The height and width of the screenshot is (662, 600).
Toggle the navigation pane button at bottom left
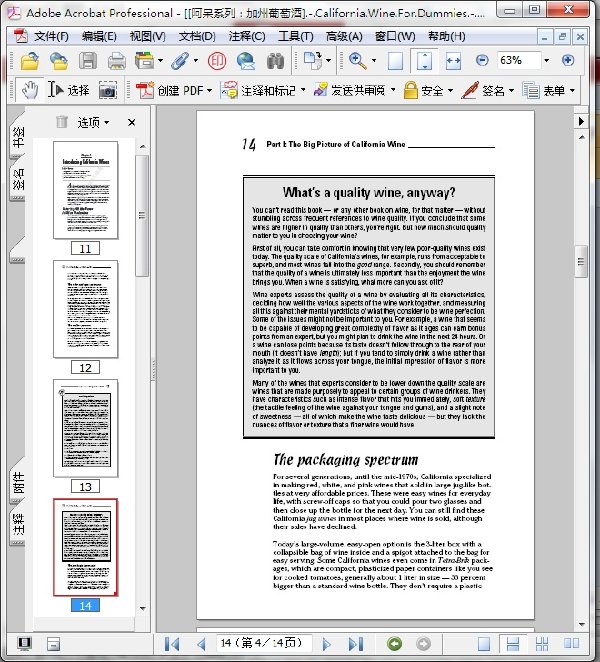point(53,644)
